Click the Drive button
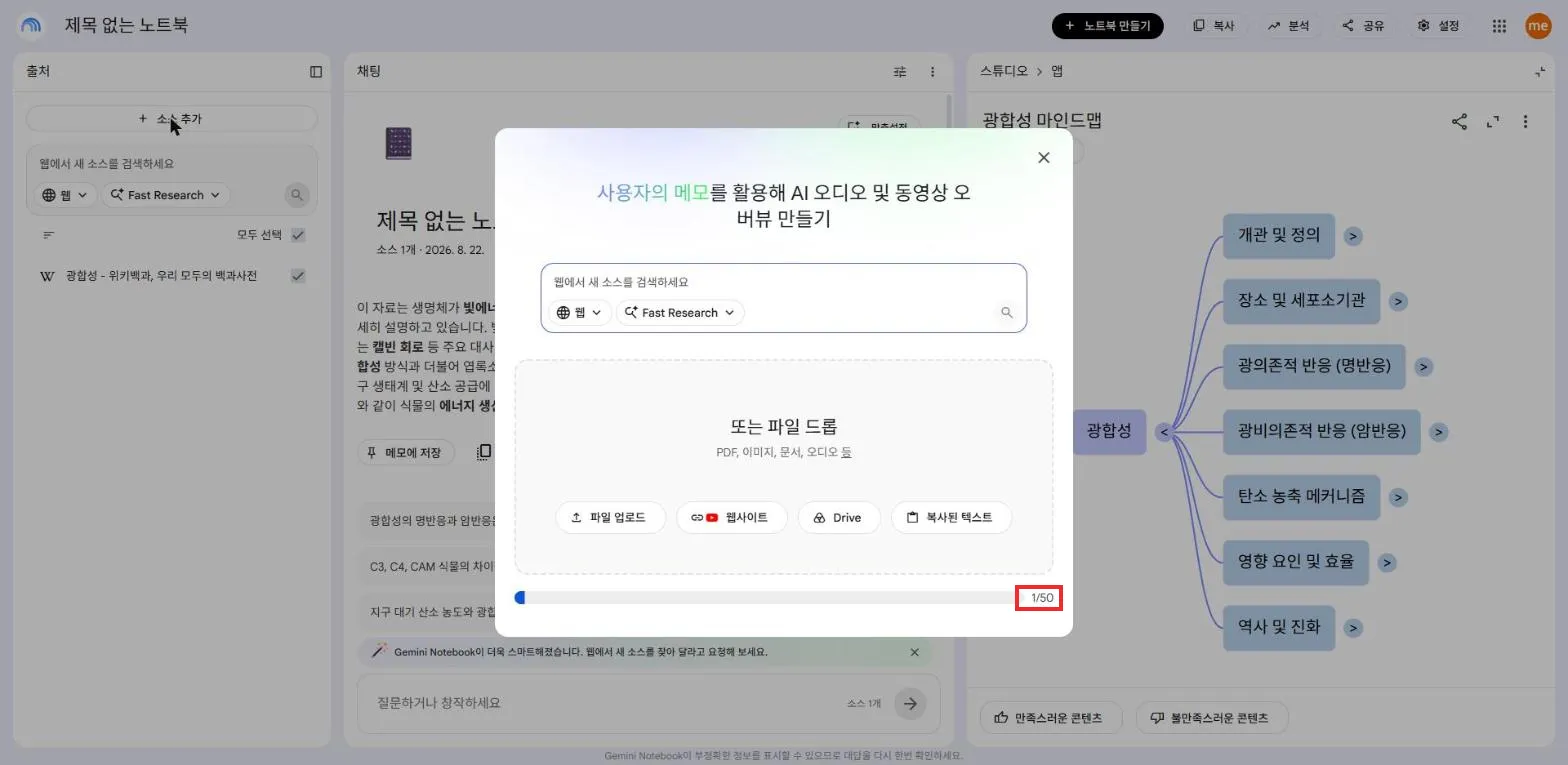Image resolution: width=1568 pixels, height=765 pixels. (x=838, y=518)
